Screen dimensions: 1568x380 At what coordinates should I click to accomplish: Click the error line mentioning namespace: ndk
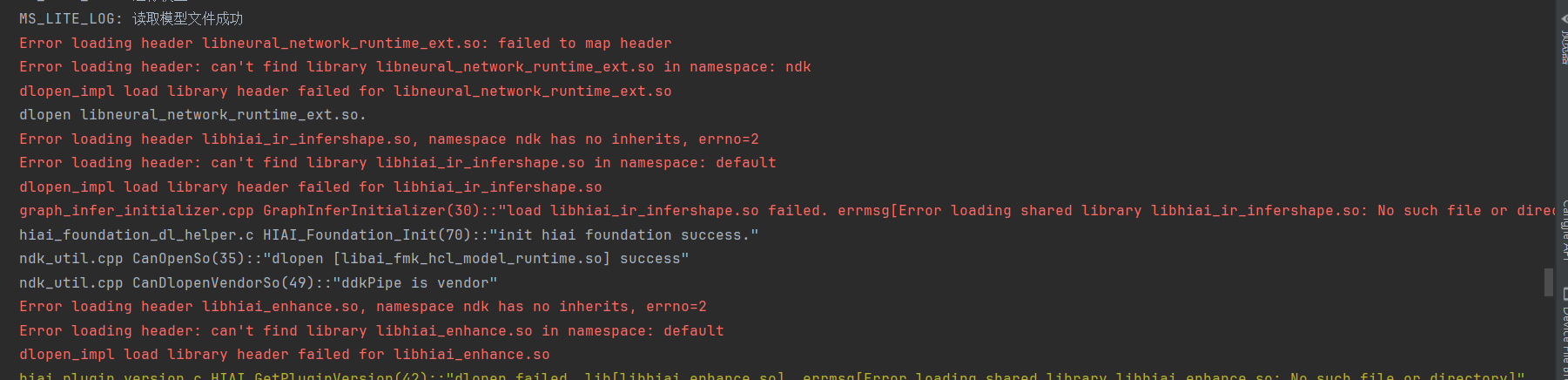(415, 66)
